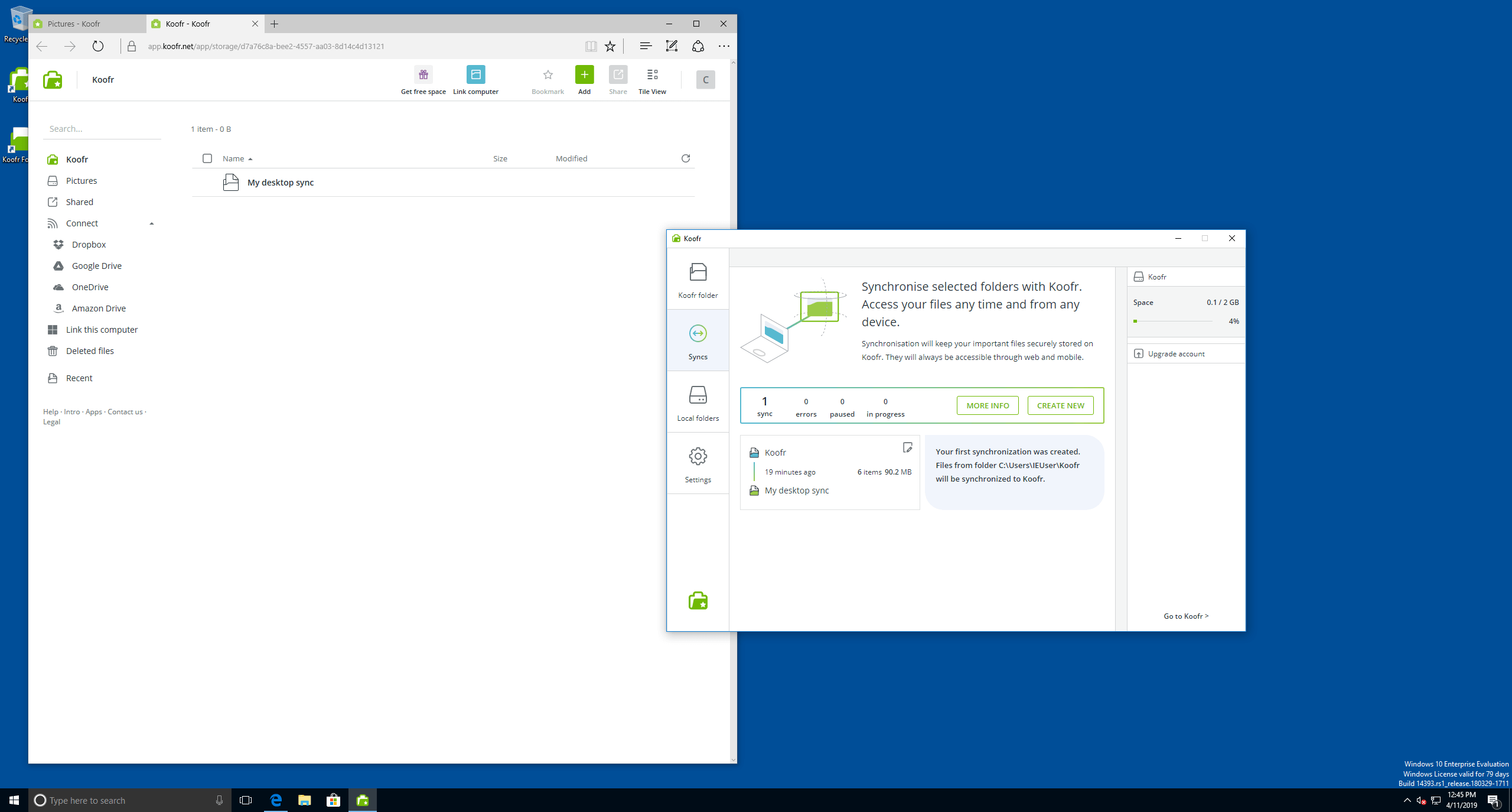Collapse the Connect section in sidebar
1512x812 pixels.
[x=151, y=223]
